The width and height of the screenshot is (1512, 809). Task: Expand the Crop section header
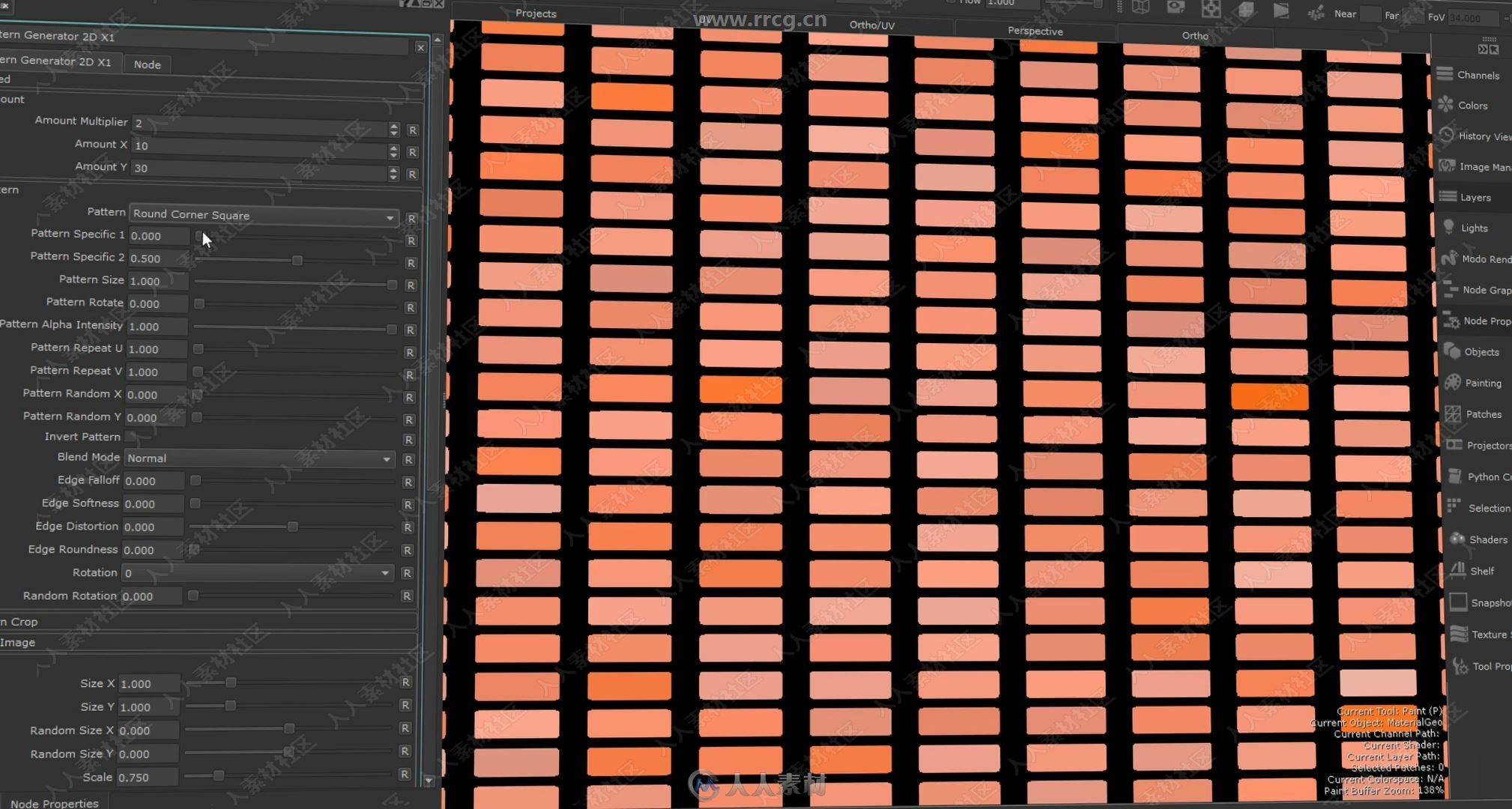click(x=208, y=622)
